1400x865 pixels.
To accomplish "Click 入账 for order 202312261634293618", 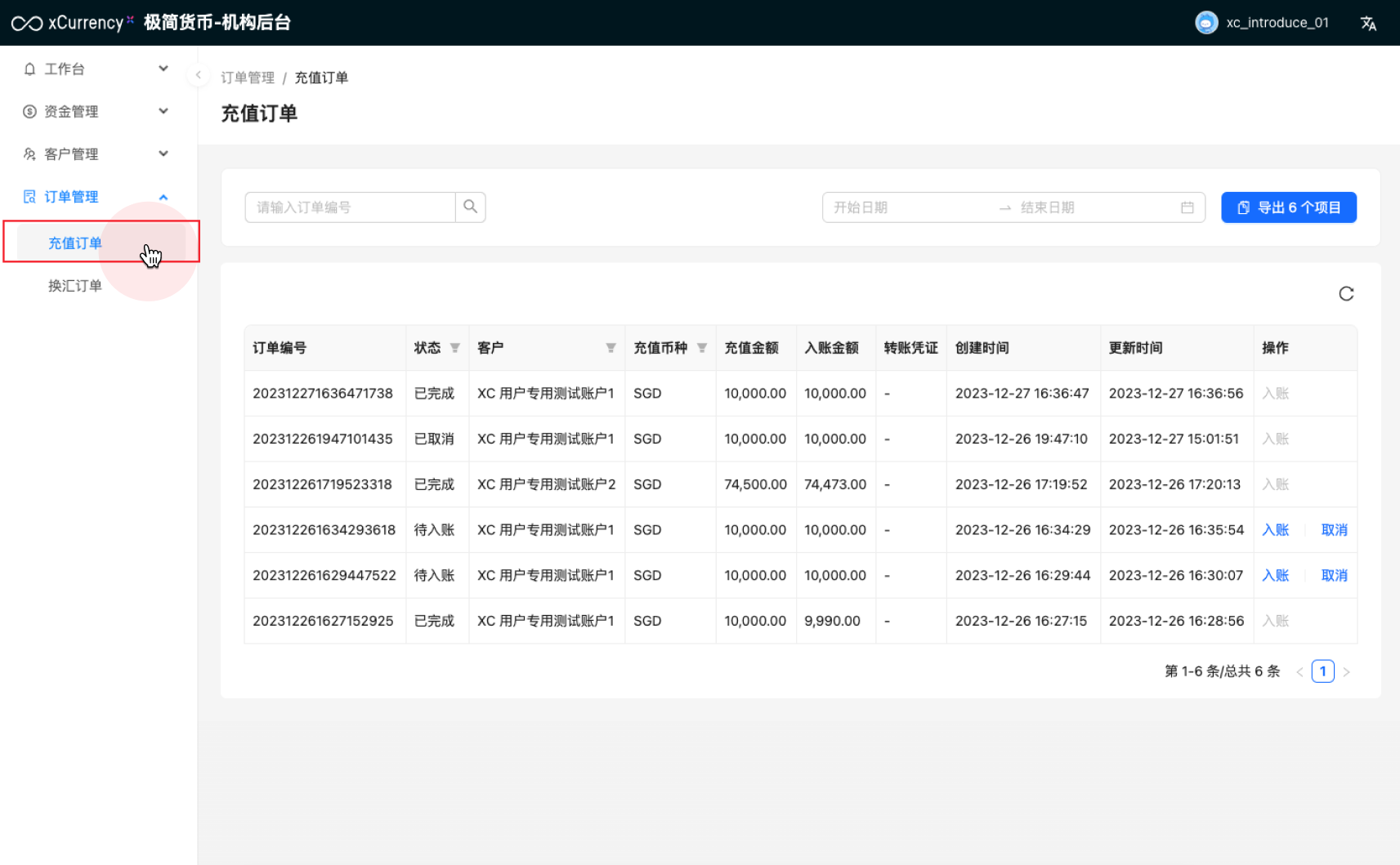I will (1275, 530).
